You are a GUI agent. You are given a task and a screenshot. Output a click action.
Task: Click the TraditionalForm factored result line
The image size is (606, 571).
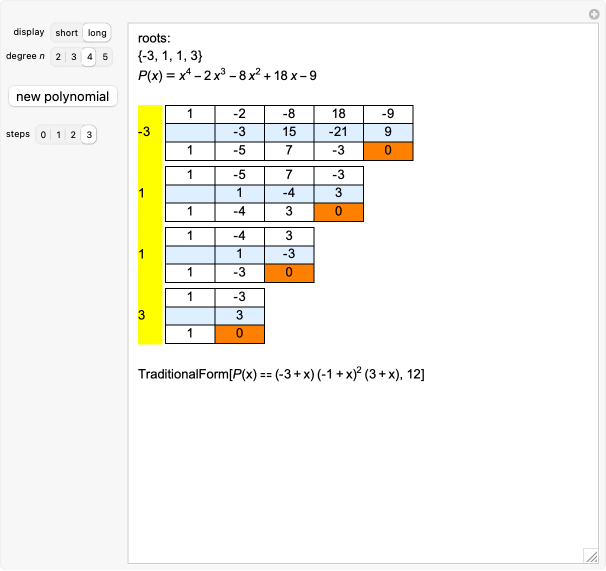(282, 374)
